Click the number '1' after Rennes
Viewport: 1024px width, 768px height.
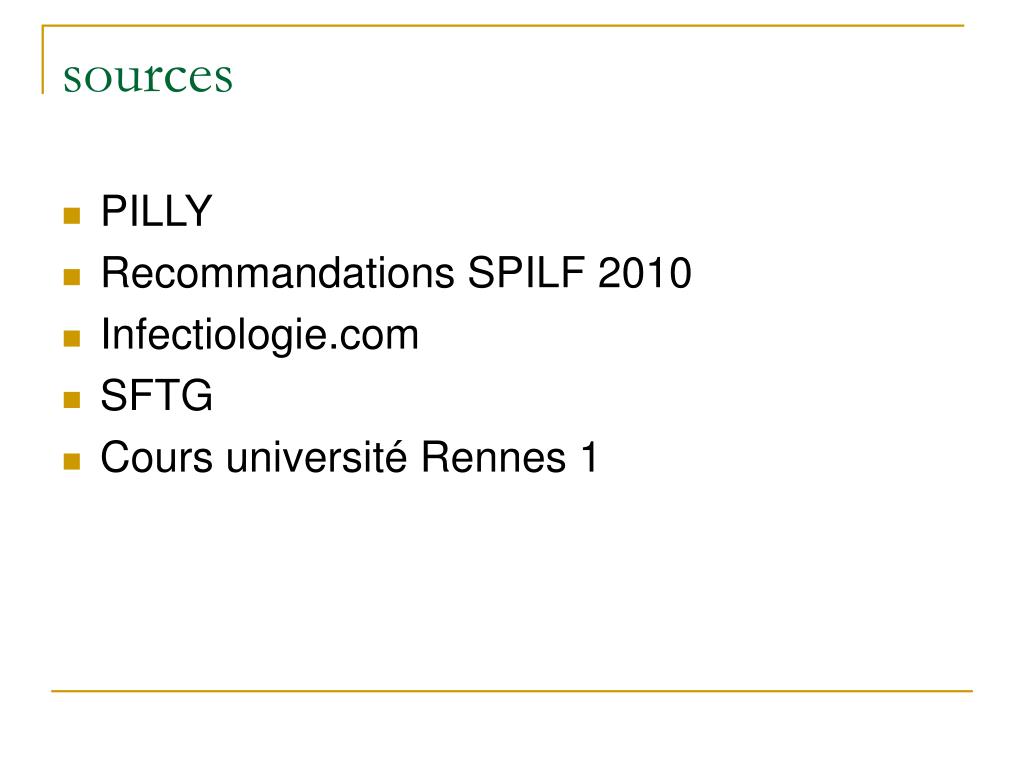[589, 456]
